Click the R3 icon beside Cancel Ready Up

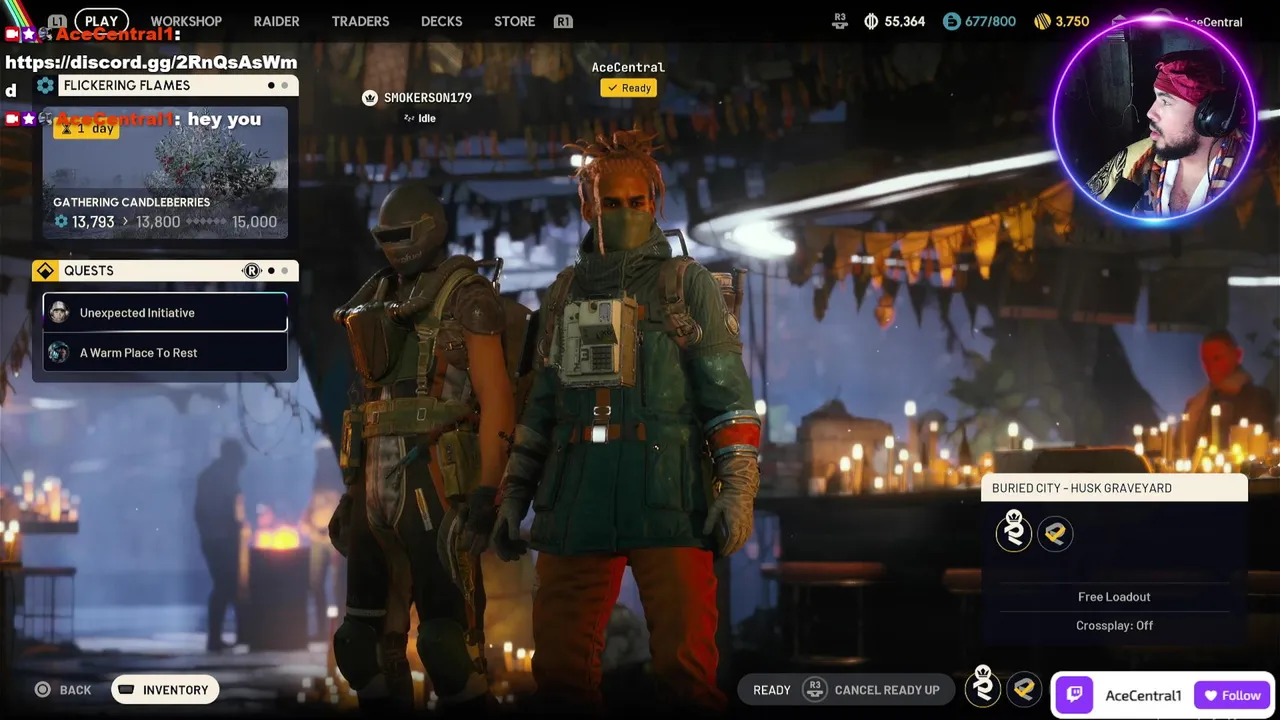815,689
